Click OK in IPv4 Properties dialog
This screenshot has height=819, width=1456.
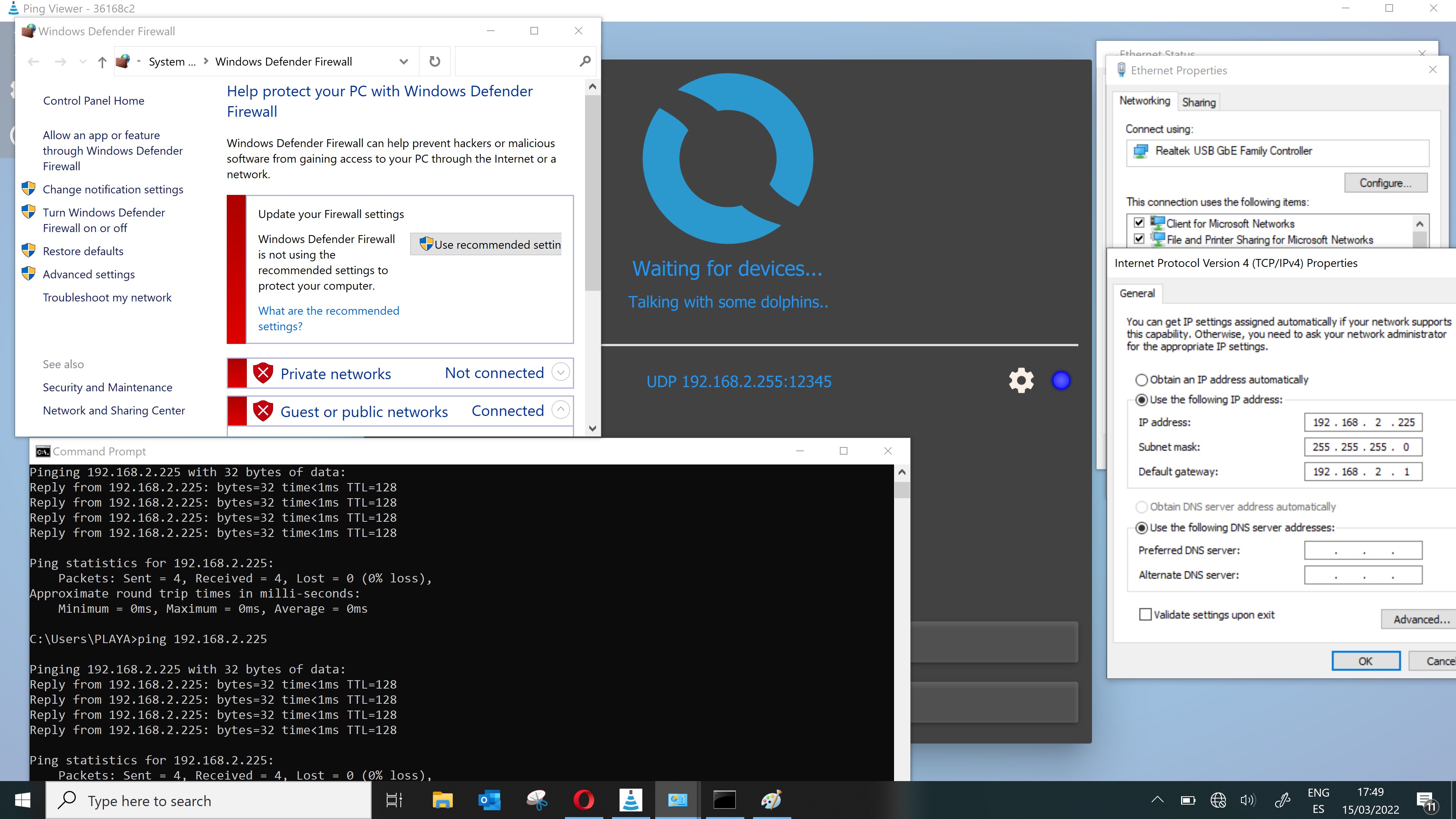pos(1365,661)
